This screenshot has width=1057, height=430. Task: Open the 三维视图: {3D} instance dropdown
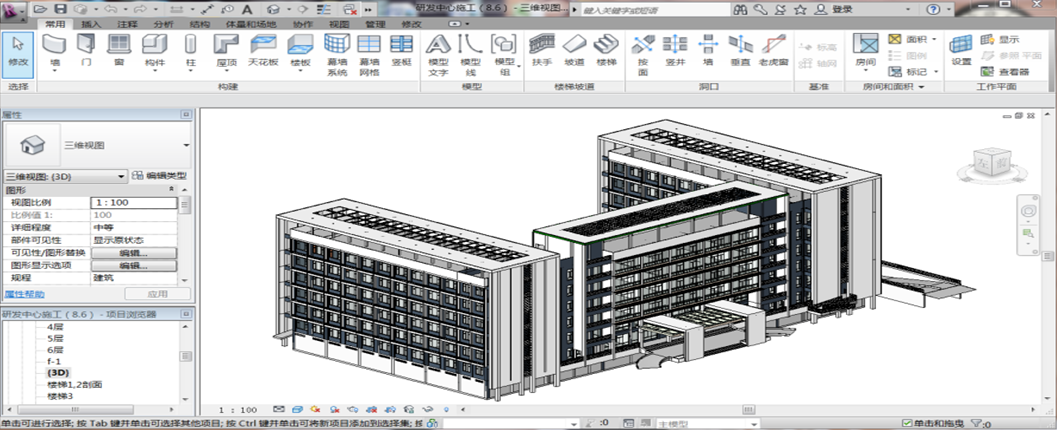tap(122, 176)
